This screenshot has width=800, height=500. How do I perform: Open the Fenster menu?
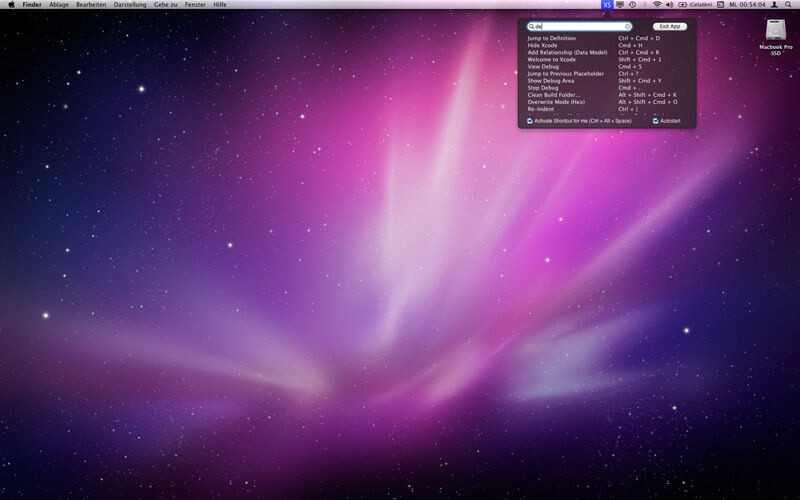[x=195, y=5]
